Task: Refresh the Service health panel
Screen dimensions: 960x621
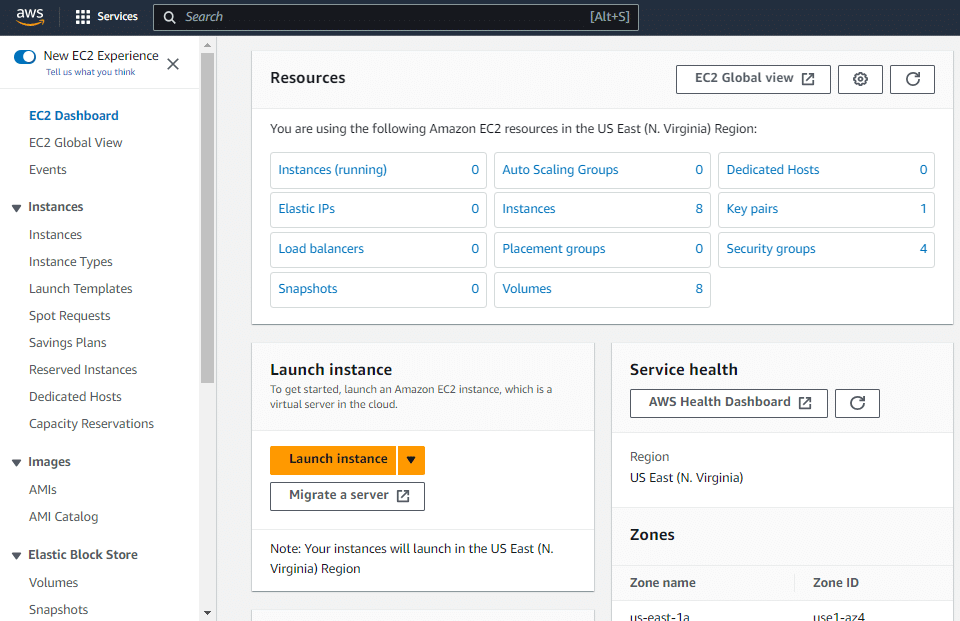Action: coord(857,403)
